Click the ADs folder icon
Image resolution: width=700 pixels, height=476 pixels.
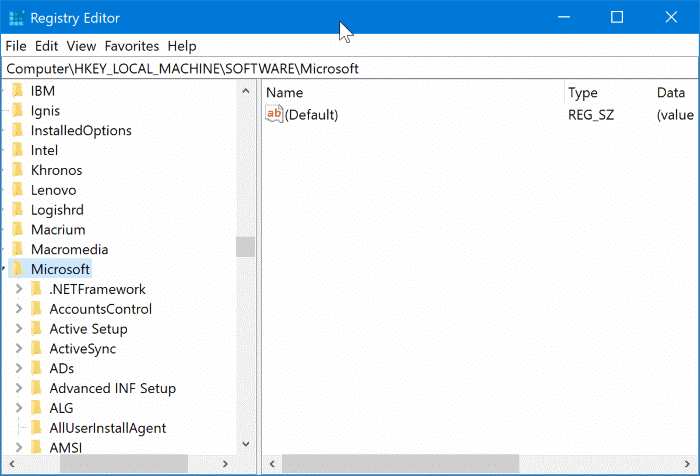pos(37,368)
